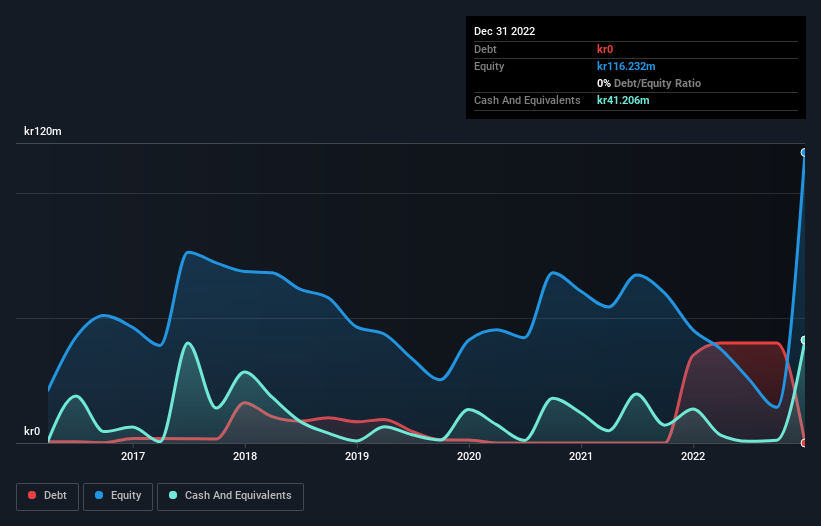
Task: Select the red Debt end-point marker
Action: pos(804,443)
